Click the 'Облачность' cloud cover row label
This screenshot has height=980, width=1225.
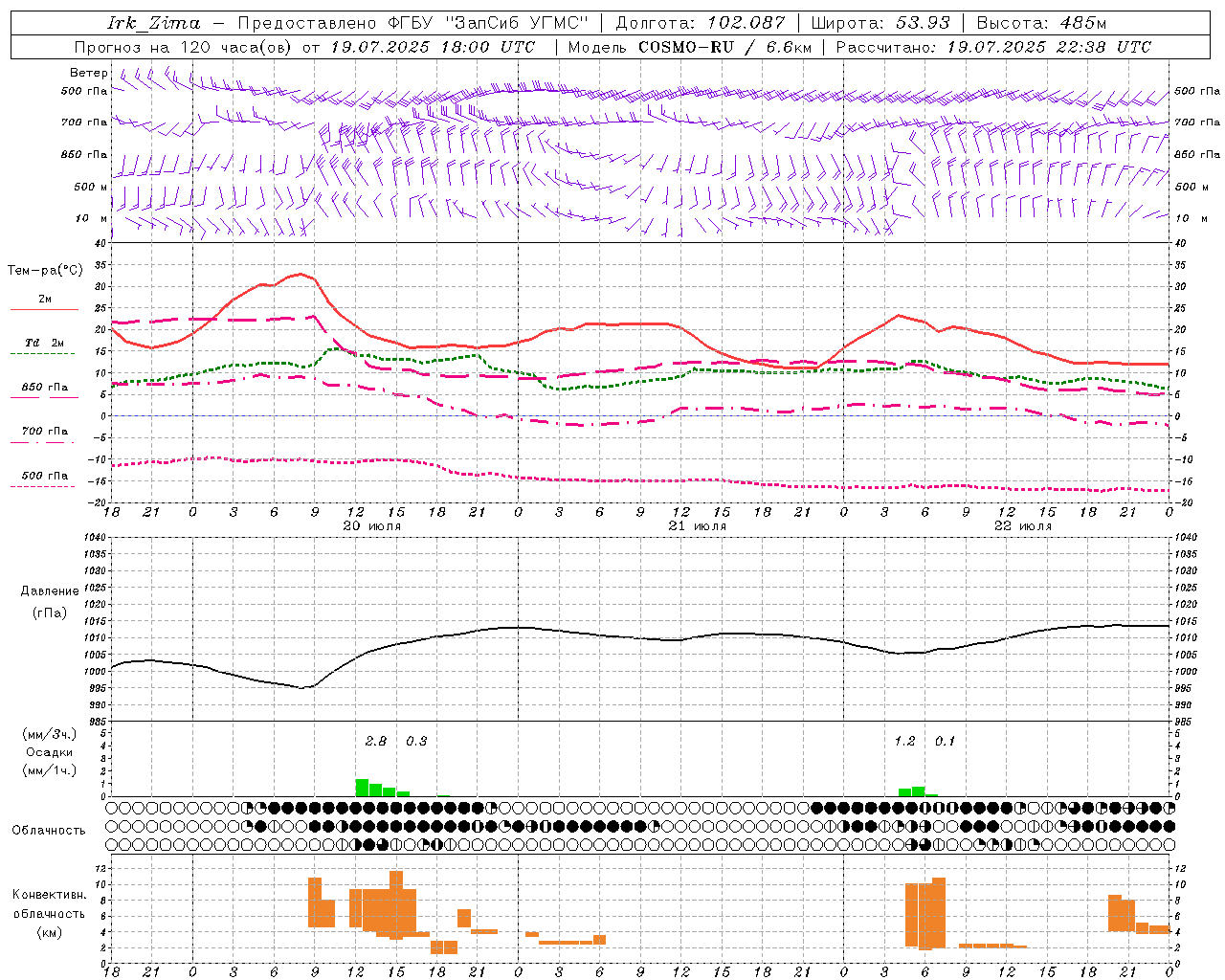coord(49,830)
